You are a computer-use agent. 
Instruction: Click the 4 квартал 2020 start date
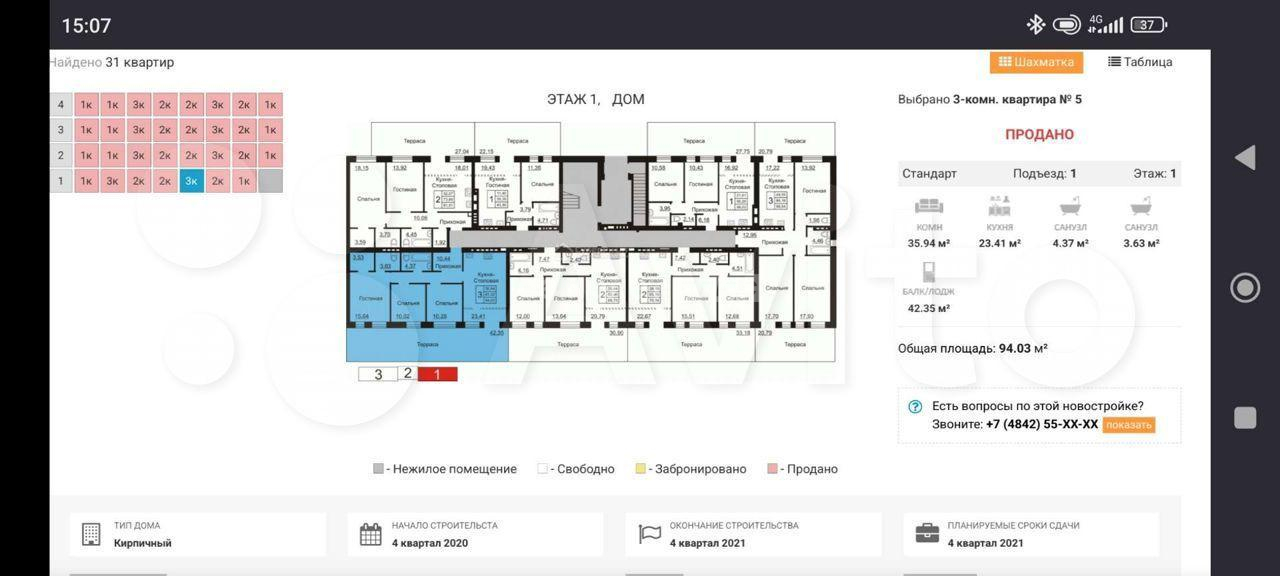pos(430,543)
